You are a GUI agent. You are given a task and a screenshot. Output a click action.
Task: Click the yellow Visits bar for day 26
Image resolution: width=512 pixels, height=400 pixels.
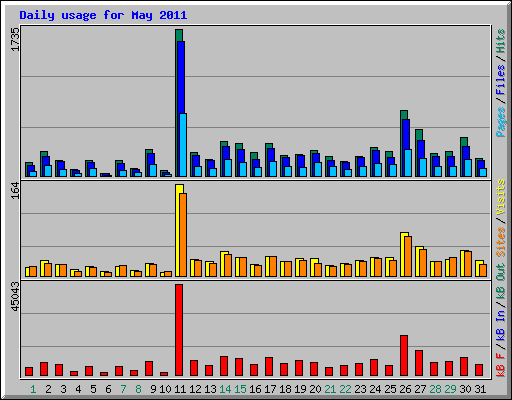click(x=403, y=254)
